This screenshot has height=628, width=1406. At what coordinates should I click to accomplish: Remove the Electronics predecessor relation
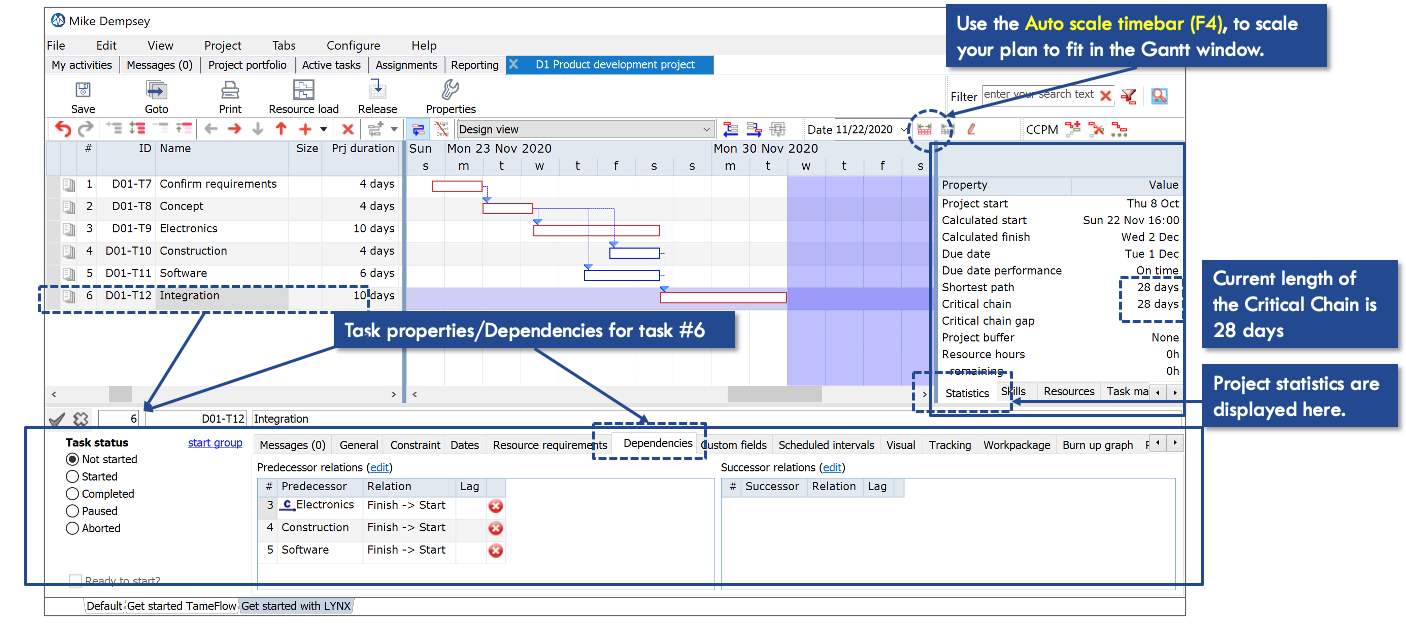tap(495, 506)
